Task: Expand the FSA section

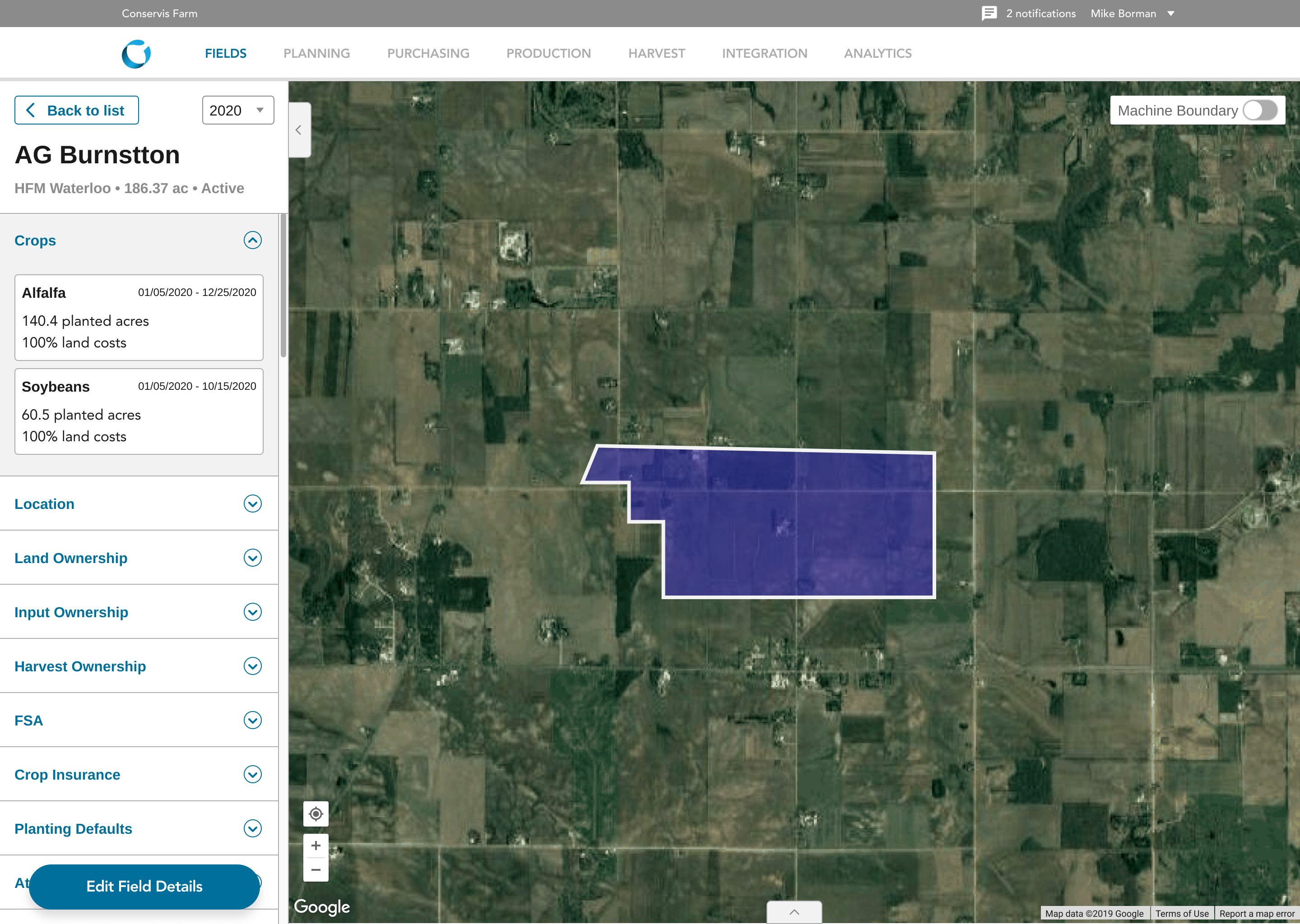Action: click(x=253, y=721)
